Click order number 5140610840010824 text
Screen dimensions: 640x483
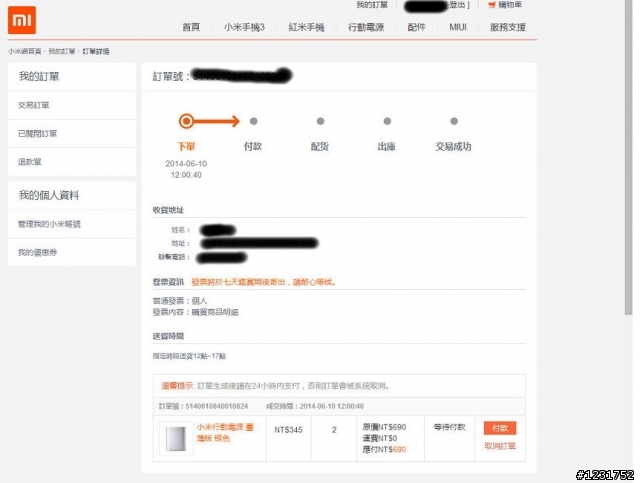(217, 406)
